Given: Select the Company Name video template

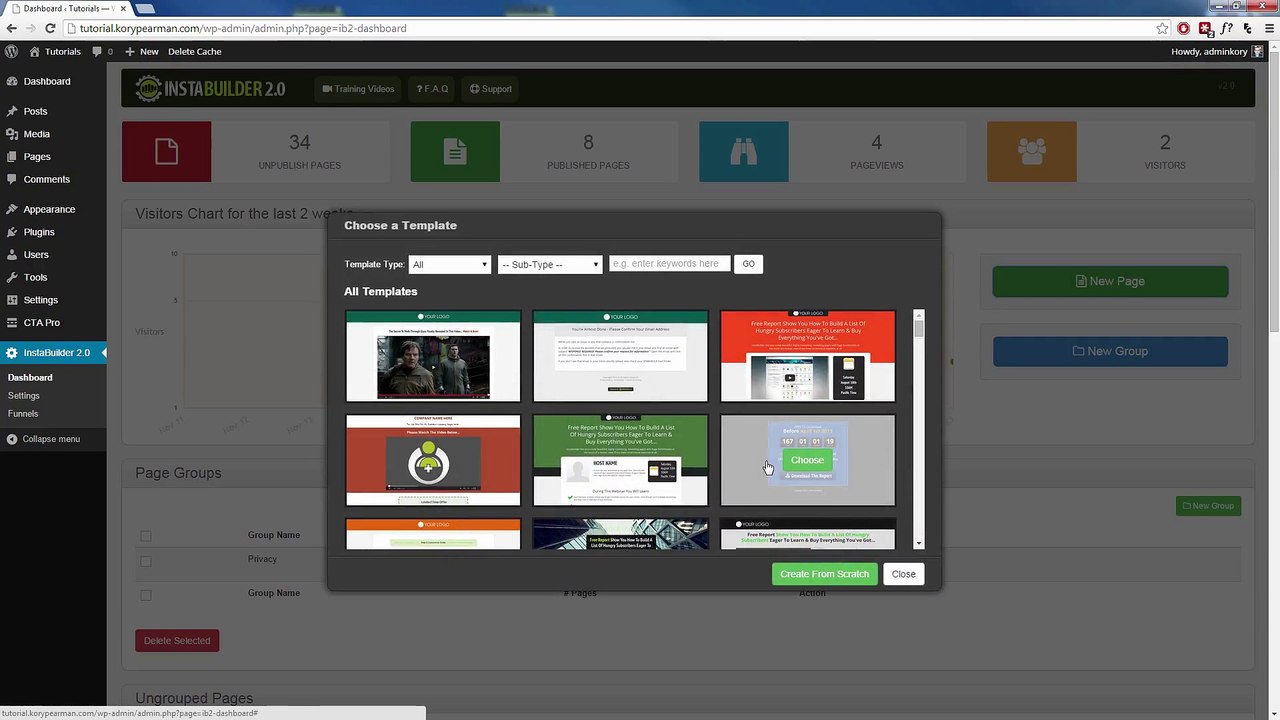Looking at the screenshot, I should (433, 460).
